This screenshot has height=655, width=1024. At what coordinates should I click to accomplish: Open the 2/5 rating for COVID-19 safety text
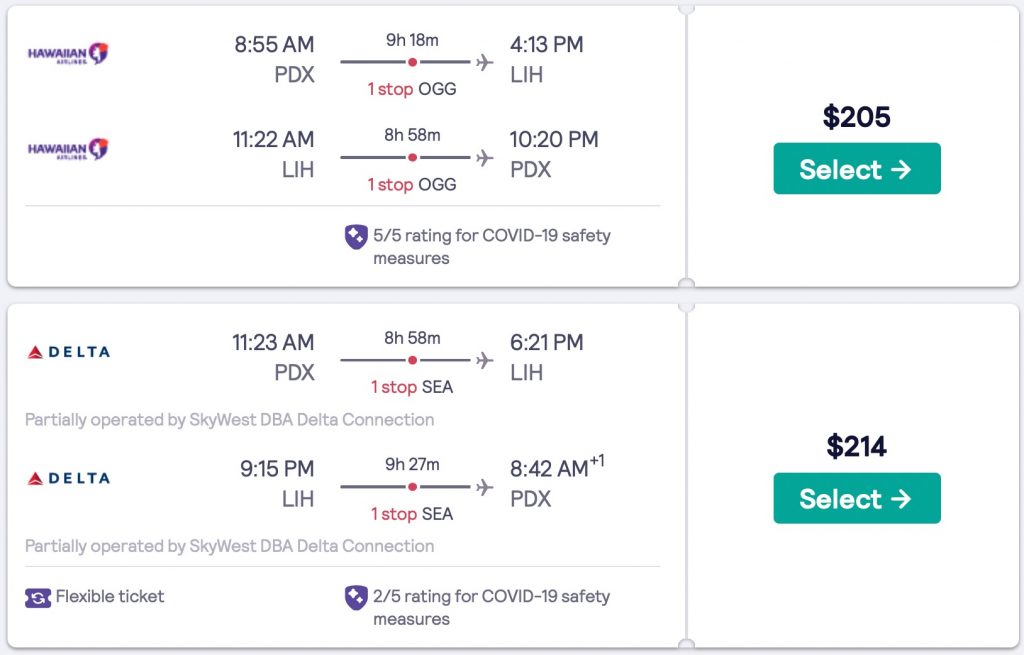click(491, 607)
